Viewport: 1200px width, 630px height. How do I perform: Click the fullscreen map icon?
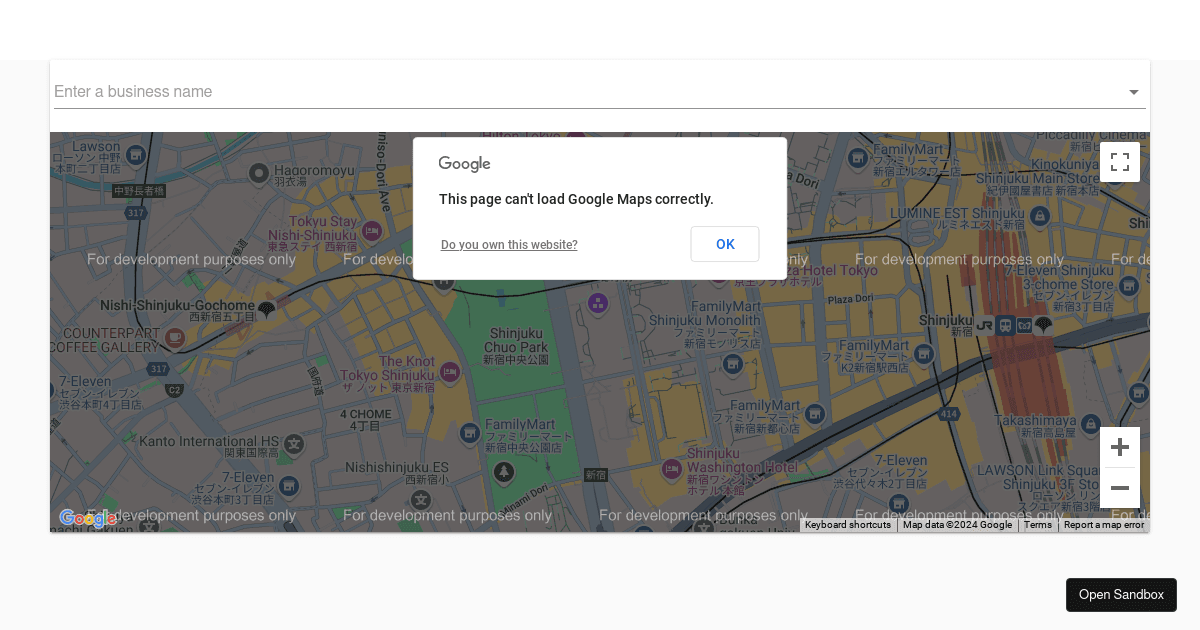[1120, 162]
